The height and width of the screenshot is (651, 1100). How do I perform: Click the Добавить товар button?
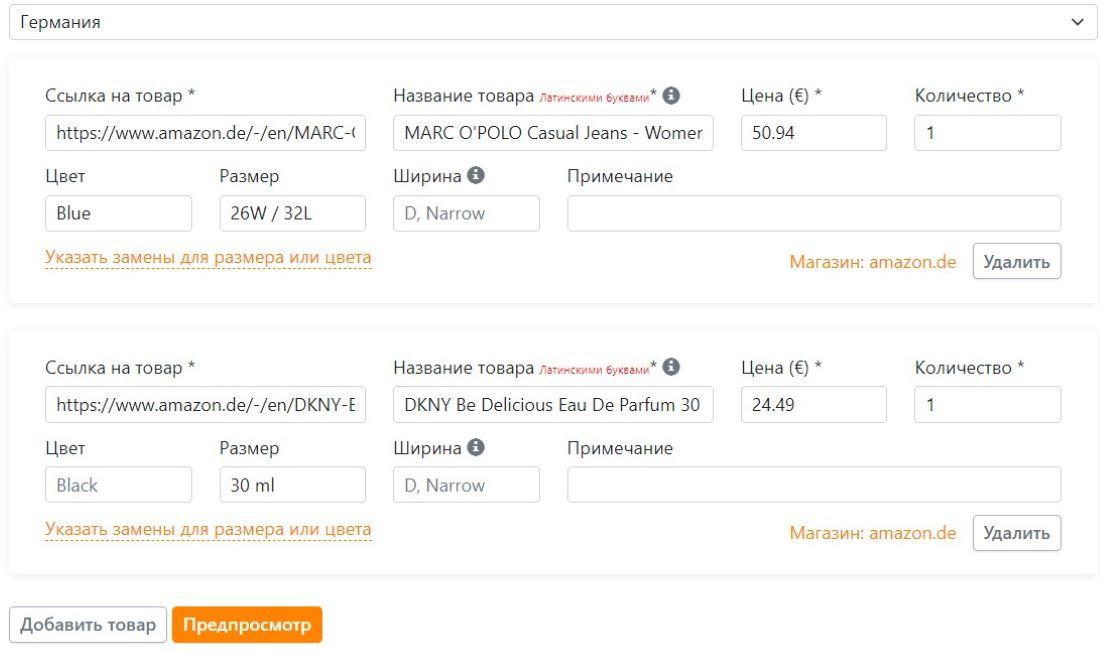(x=88, y=625)
